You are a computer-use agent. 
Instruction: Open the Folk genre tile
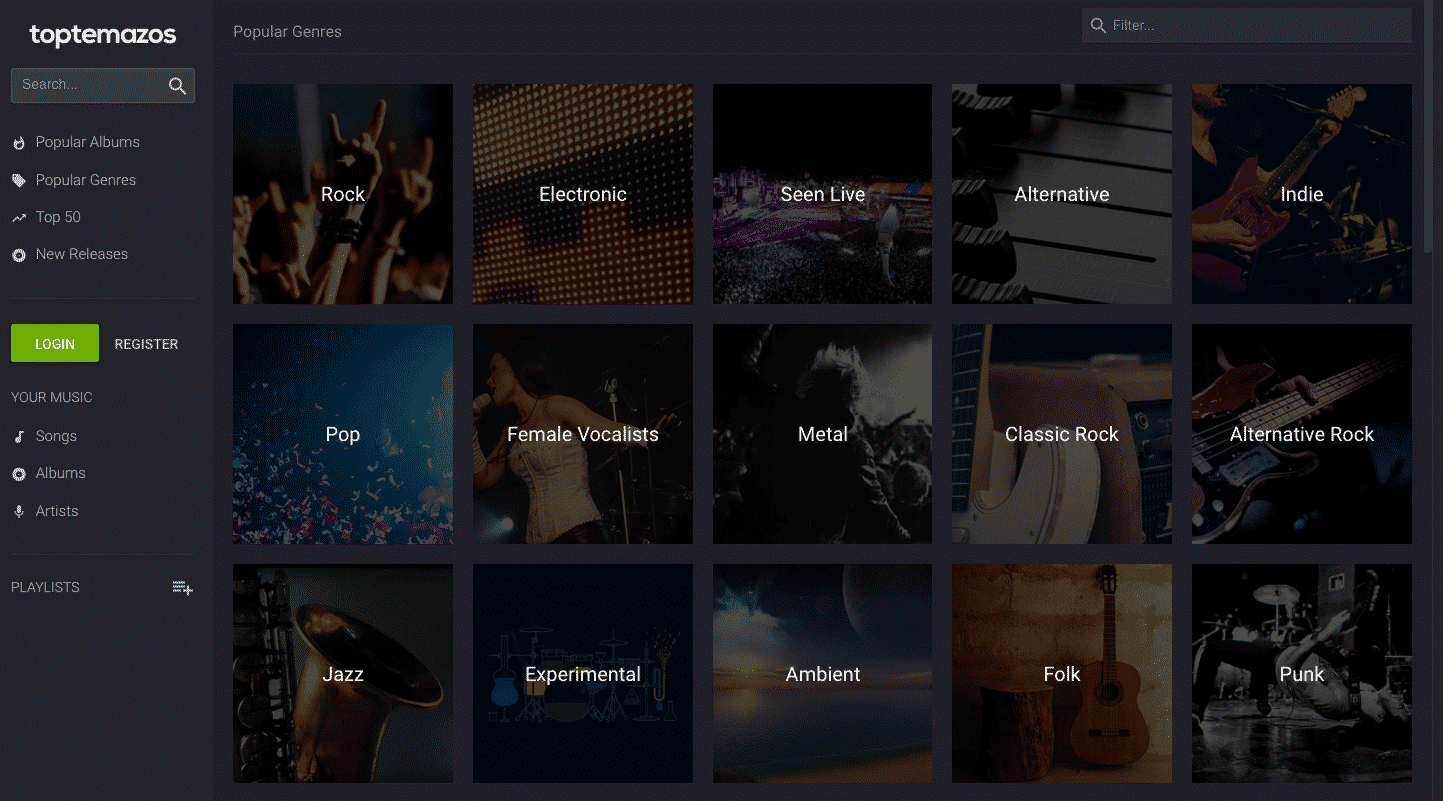point(1062,673)
